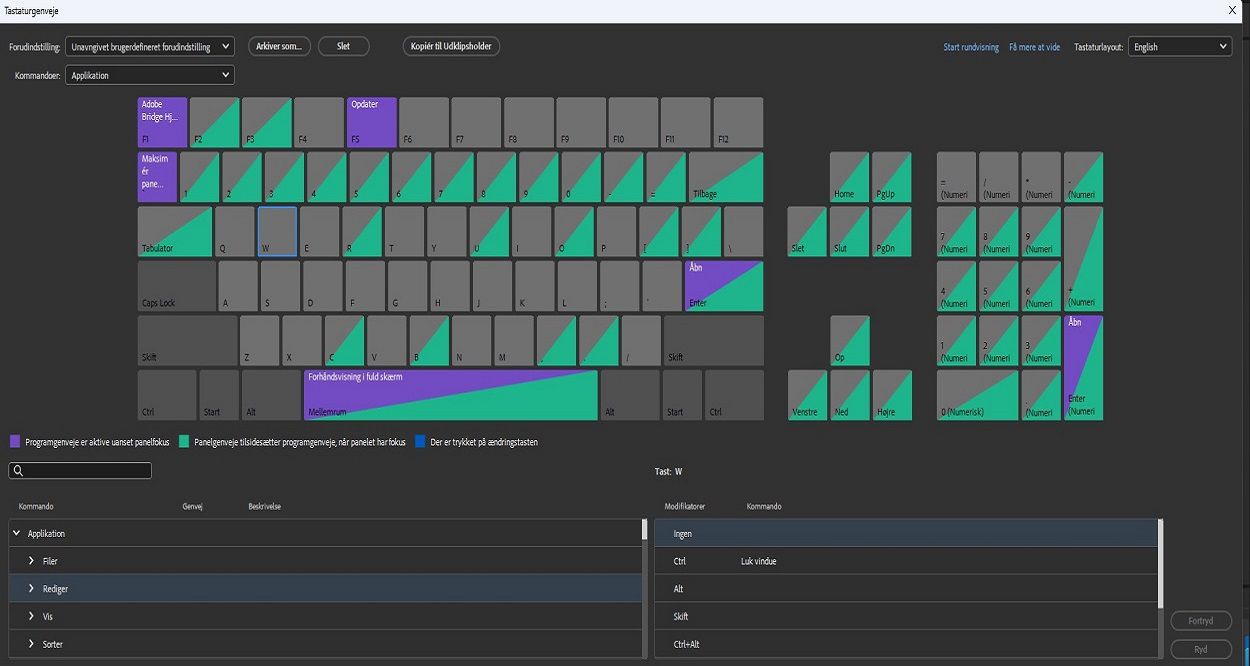1250x666 pixels.
Task: Click the F1 Adobe Bridge help key
Action: 162,122
